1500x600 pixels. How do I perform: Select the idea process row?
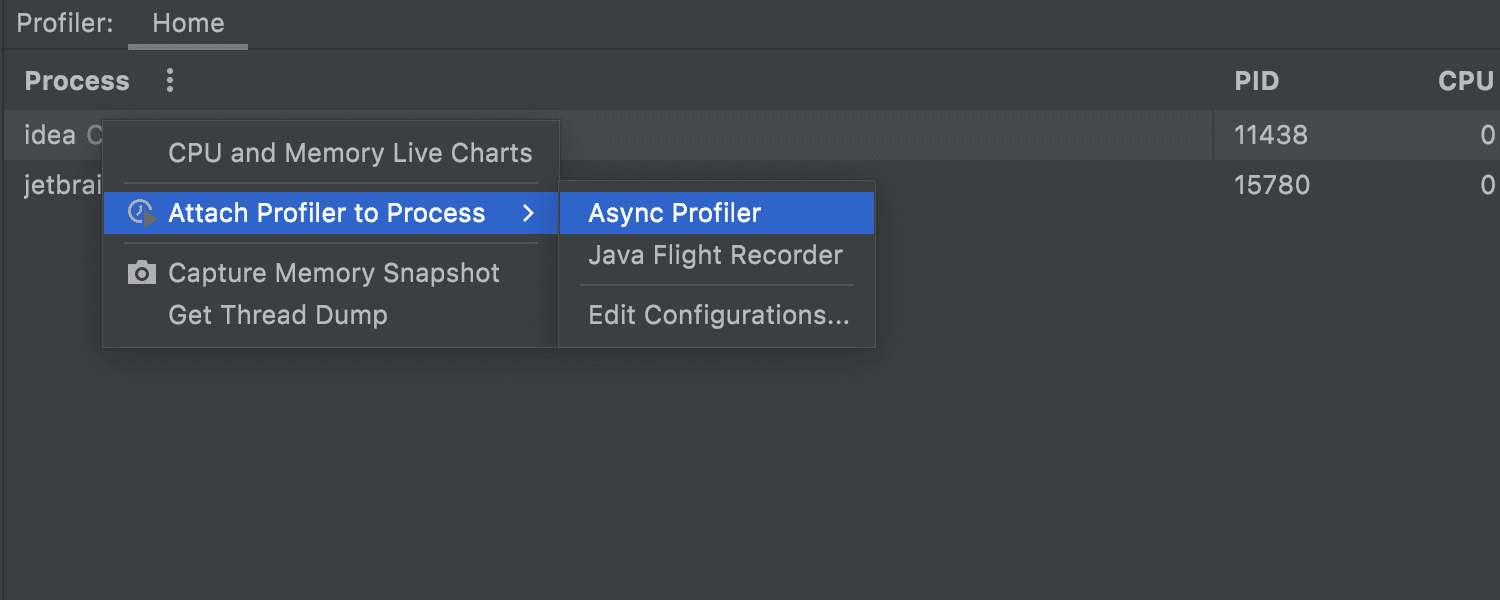pyautogui.click(x=750, y=135)
